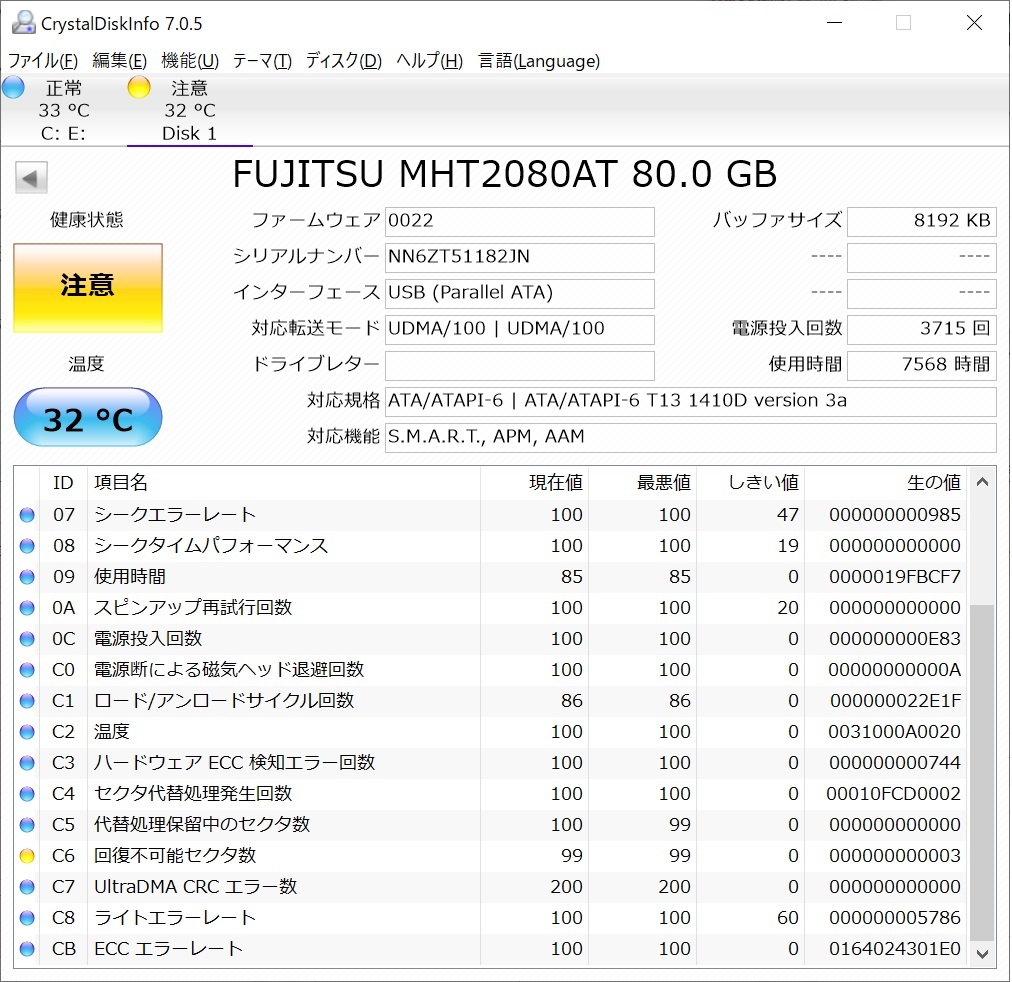This screenshot has width=1012, height=982.
Task: Select raw value 00010FCD0002
Action: 894,794
